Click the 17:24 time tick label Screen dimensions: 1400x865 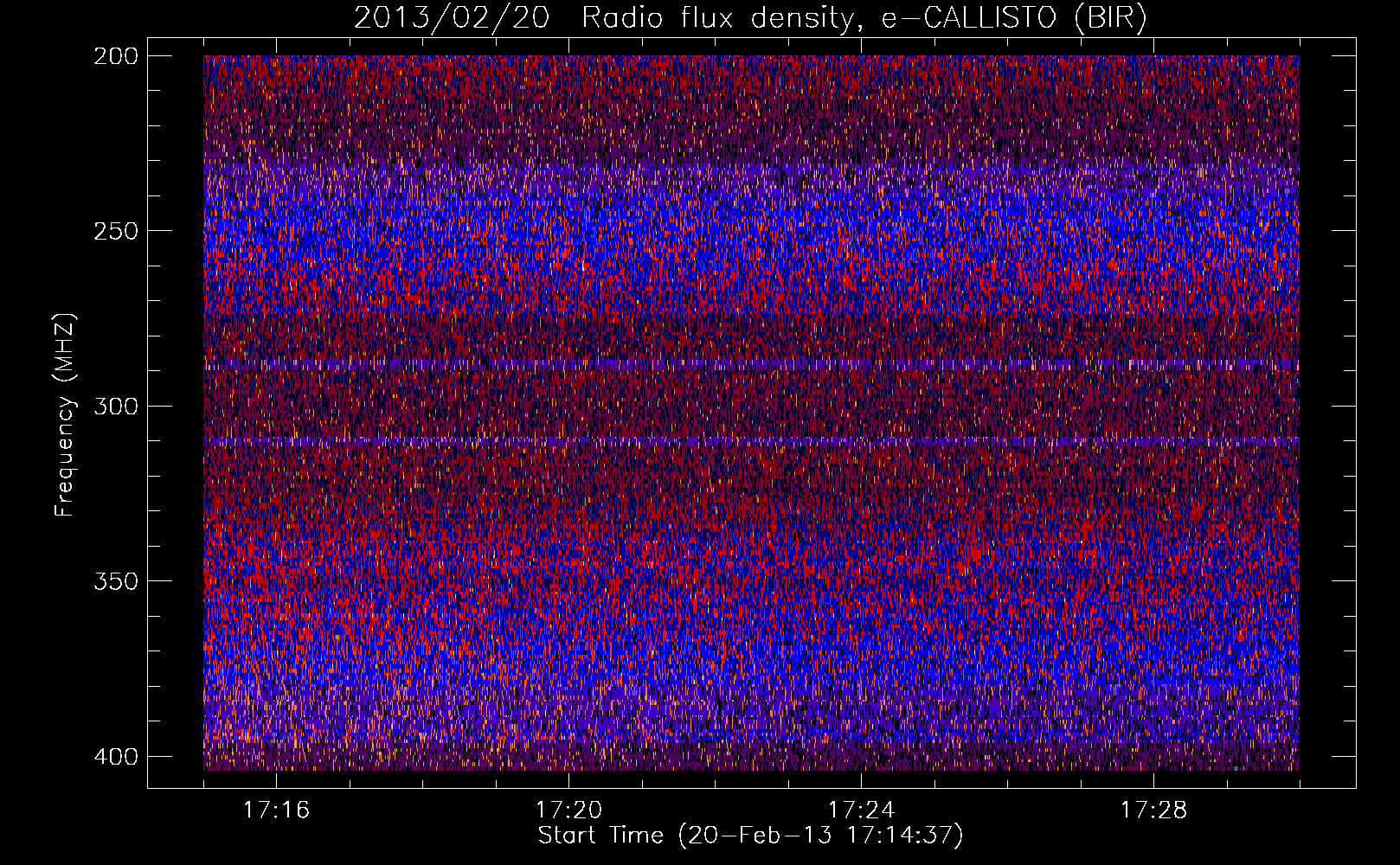pyautogui.click(x=861, y=810)
